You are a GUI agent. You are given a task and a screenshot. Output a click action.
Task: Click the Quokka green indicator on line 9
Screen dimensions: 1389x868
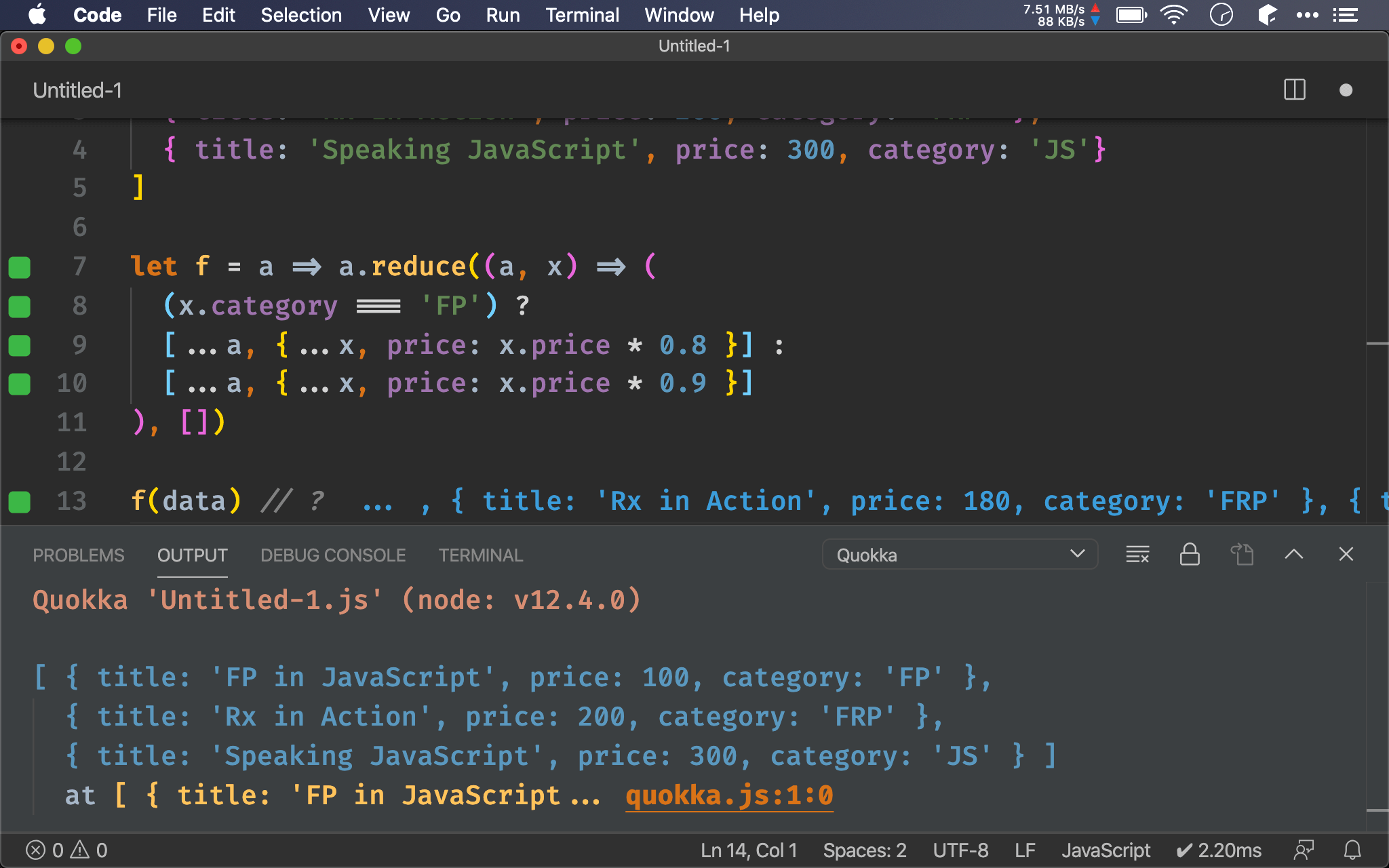point(20,345)
